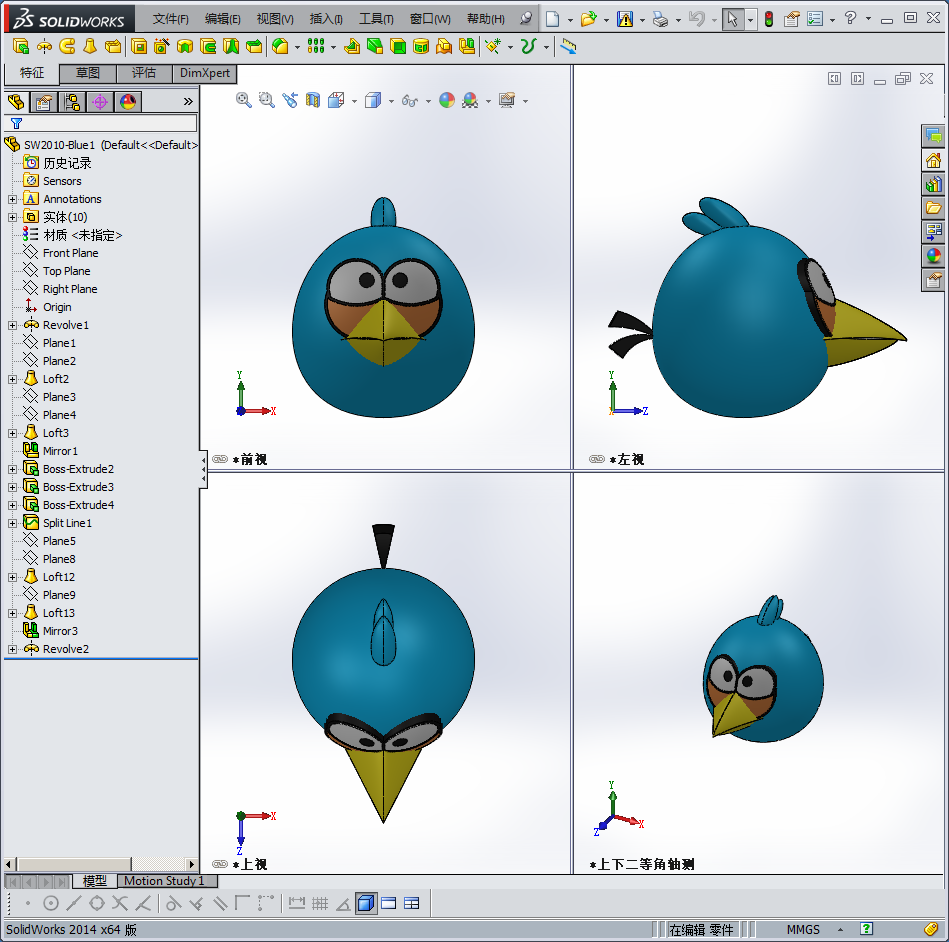Select the Extruded Cut tool

tap(139, 46)
